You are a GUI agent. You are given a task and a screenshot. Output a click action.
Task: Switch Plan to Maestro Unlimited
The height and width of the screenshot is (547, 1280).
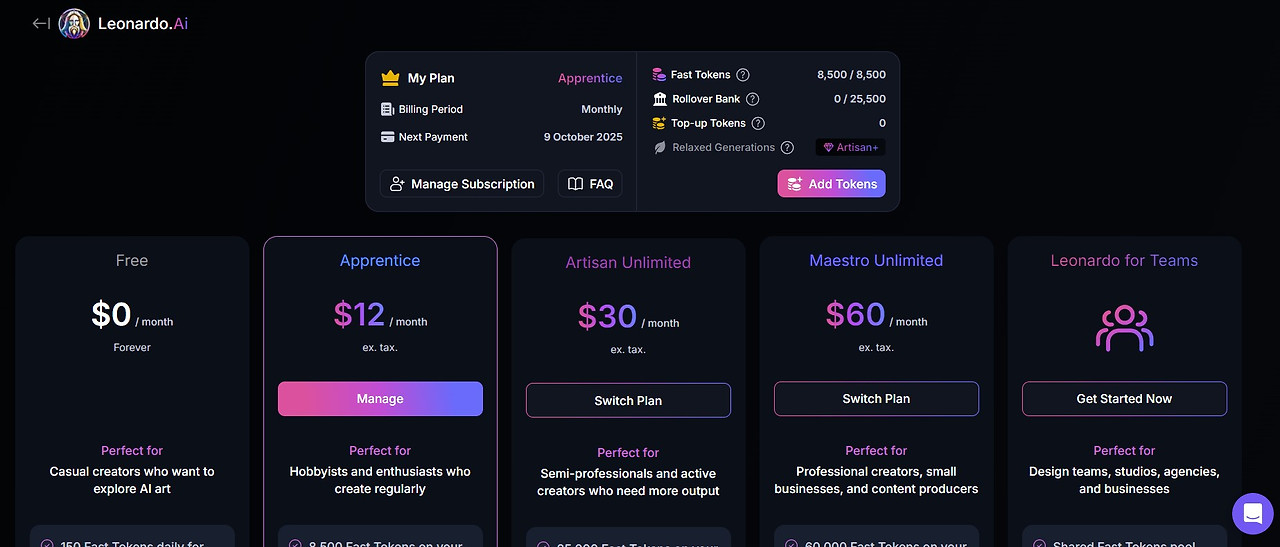pos(876,399)
